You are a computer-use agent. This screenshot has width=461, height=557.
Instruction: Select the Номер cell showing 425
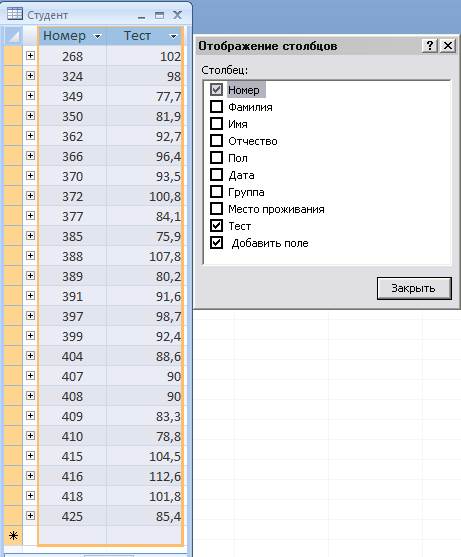point(72,517)
